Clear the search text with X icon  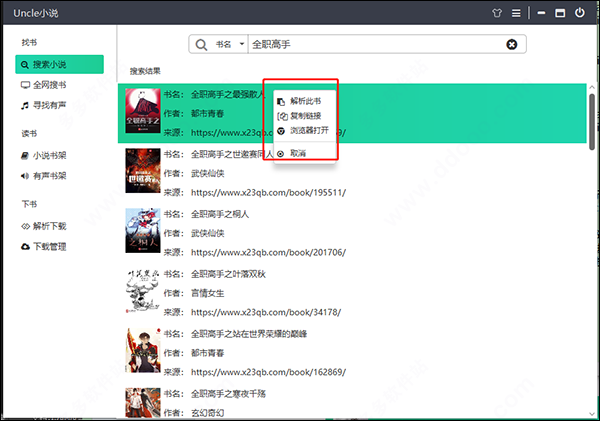[x=512, y=44]
